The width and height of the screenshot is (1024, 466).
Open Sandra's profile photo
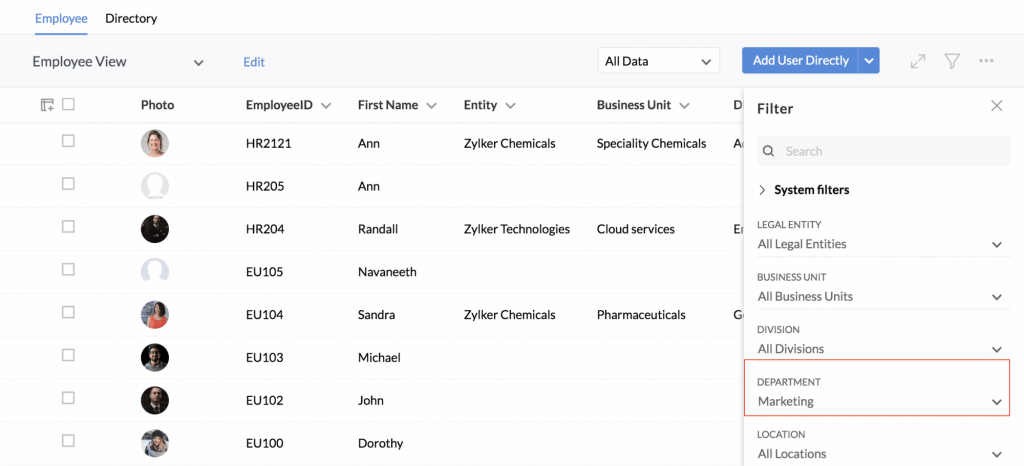(155, 315)
